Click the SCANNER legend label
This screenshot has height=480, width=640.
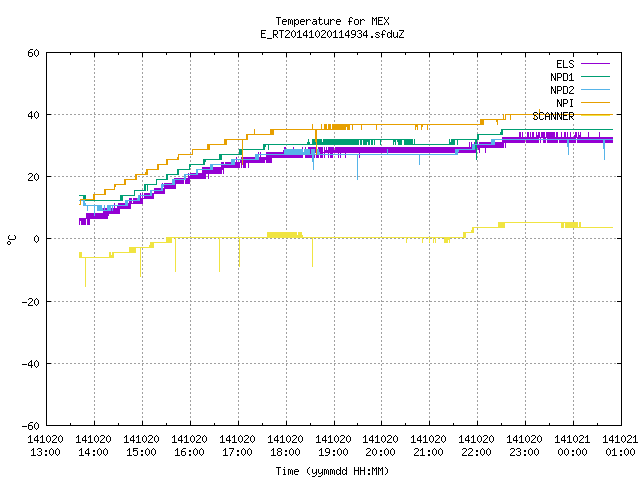click(553, 116)
